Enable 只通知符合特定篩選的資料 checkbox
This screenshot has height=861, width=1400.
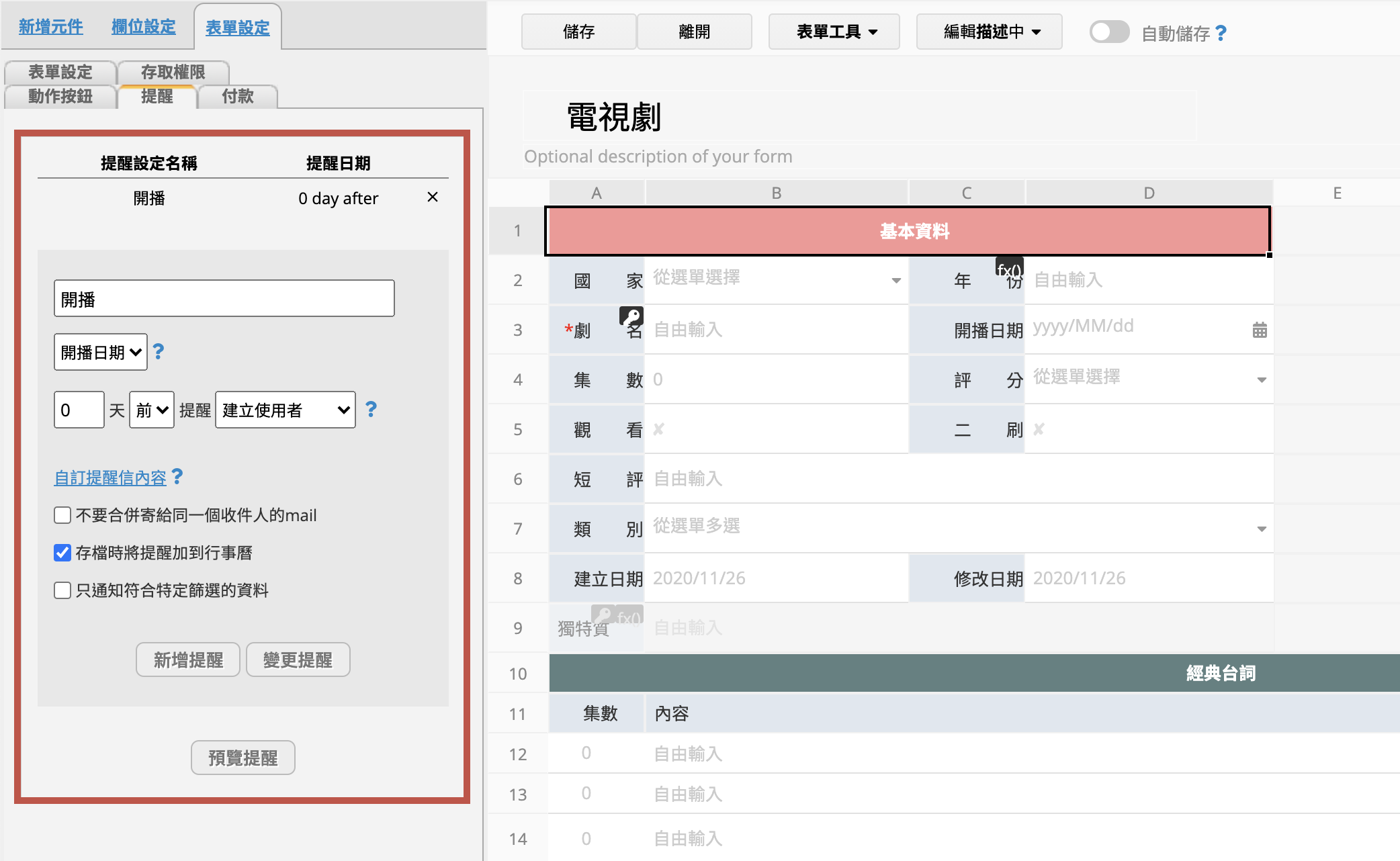(x=62, y=590)
